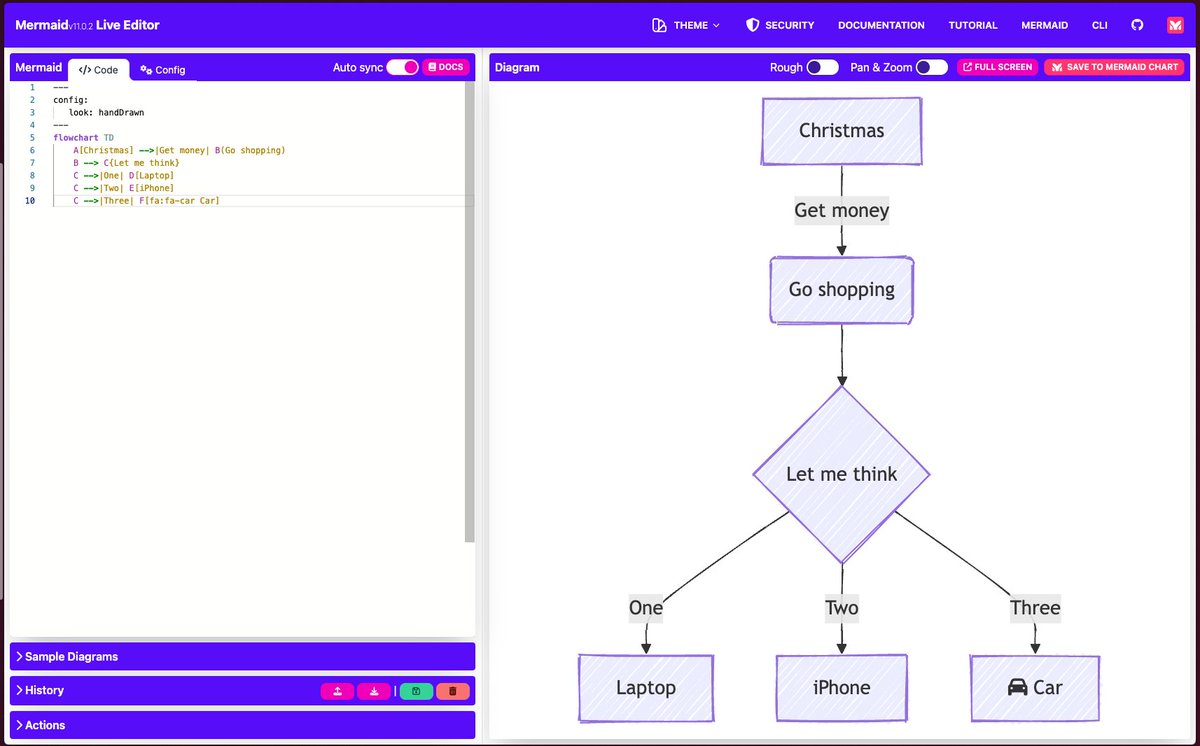
Task: Click the History upload icon button
Action: pyautogui.click(x=337, y=691)
